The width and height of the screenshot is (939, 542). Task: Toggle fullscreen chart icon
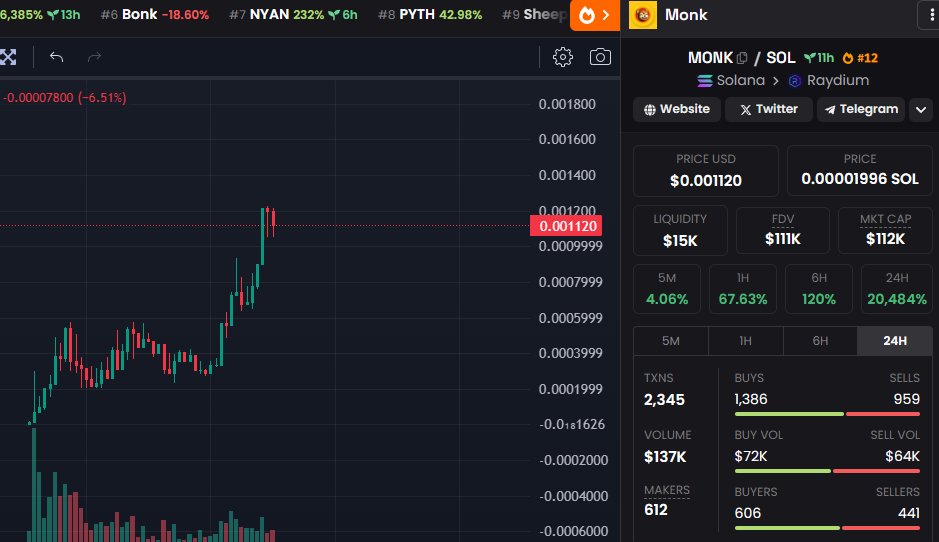pyautogui.click(x=8, y=57)
